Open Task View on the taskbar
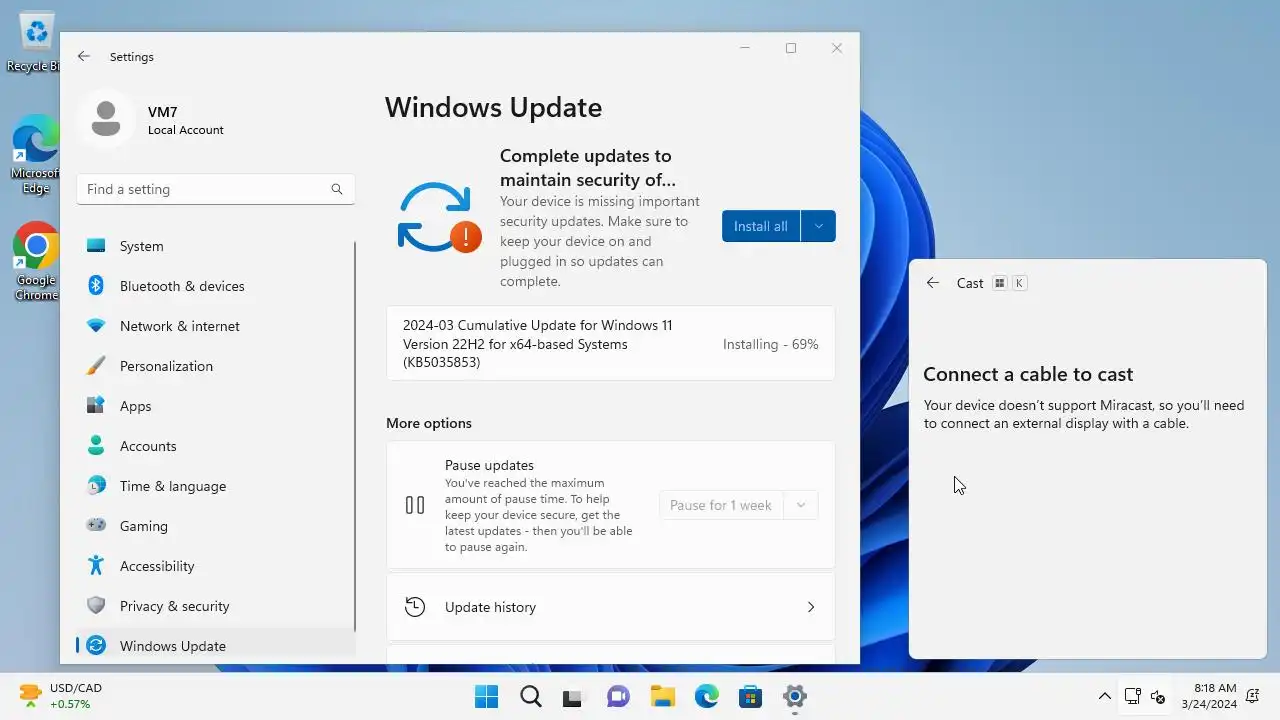This screenshot has width=1280, height=720. (573, 697)
